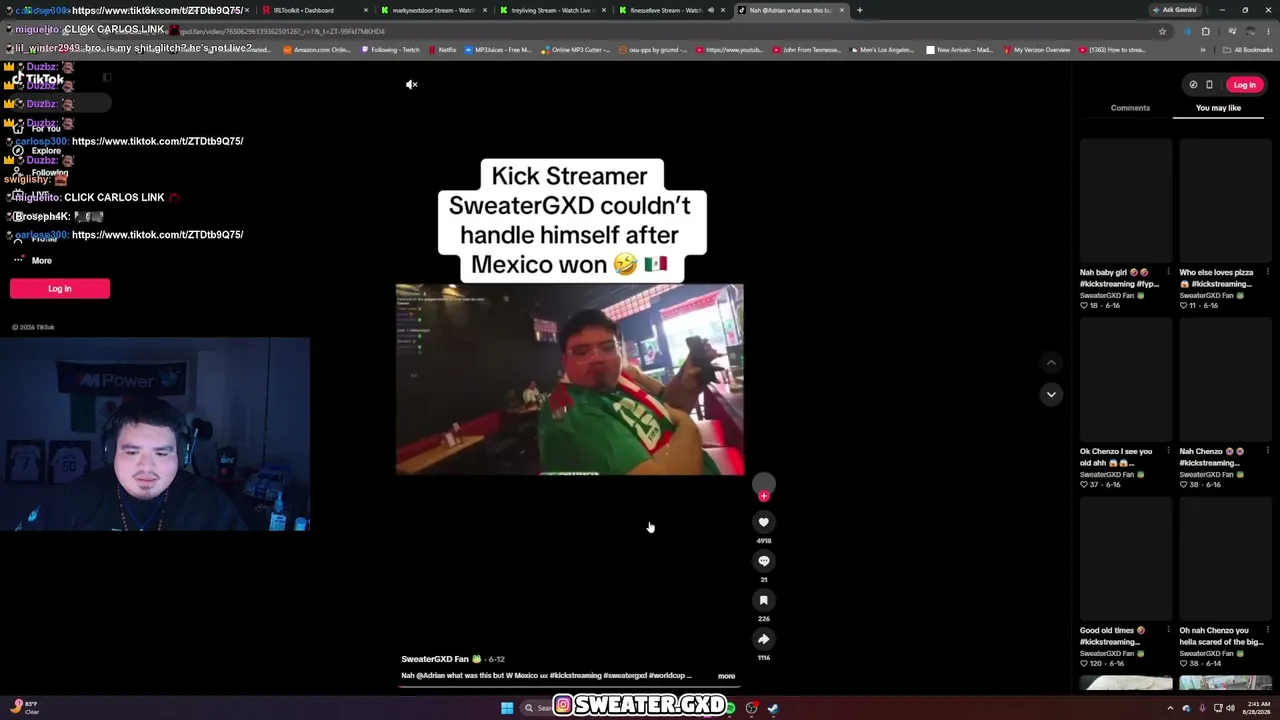Open the 'Good old times' video thumbnail

pyautogui.click(x=1126, y=559)
